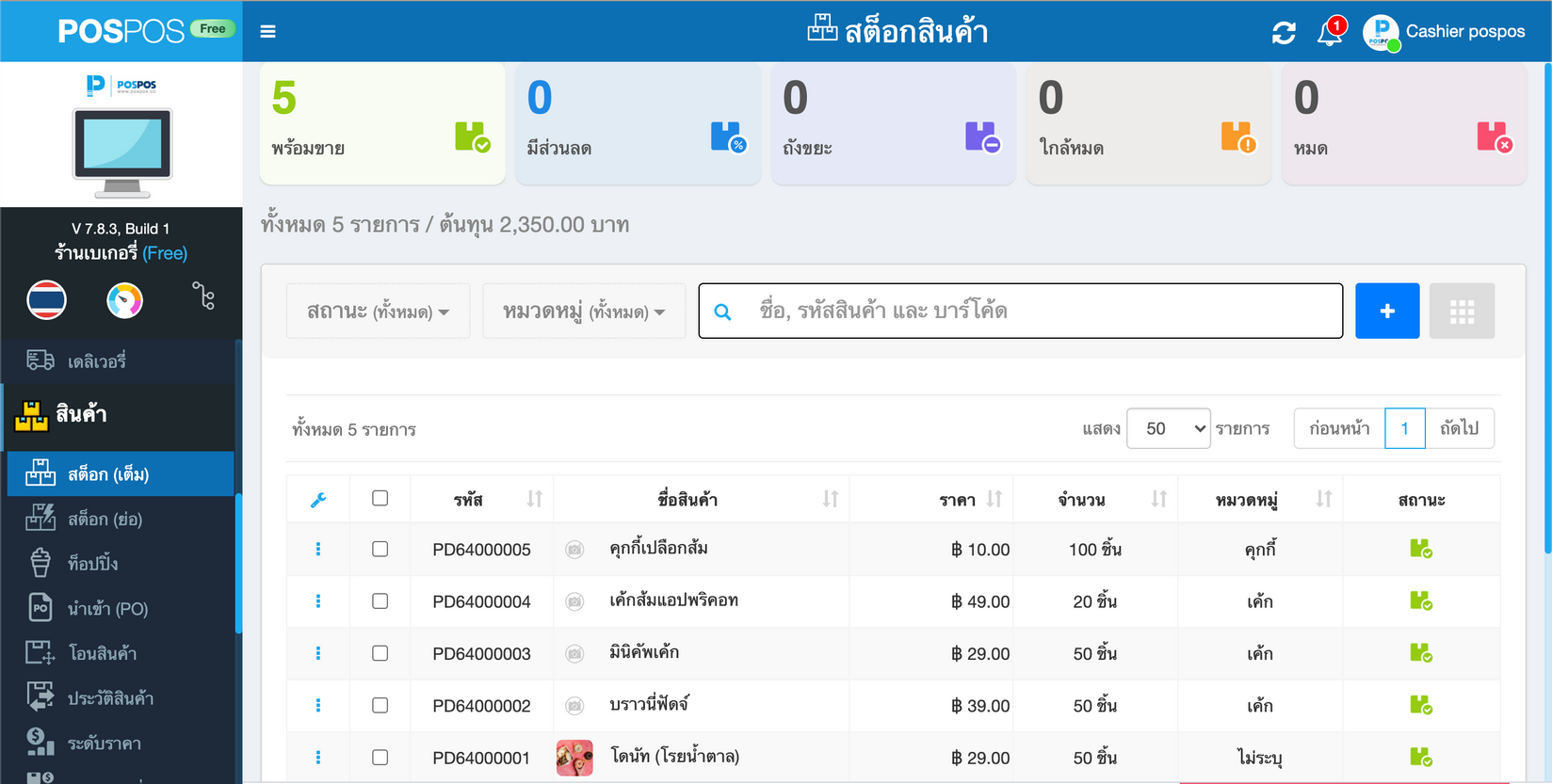Open row actions for PD64000002
The image size is (1552, 784).
[318, 705]
